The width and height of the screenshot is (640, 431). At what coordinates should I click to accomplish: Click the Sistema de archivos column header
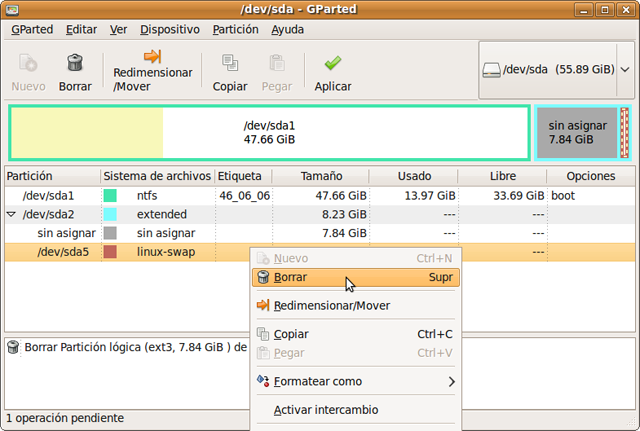point(157,176)
